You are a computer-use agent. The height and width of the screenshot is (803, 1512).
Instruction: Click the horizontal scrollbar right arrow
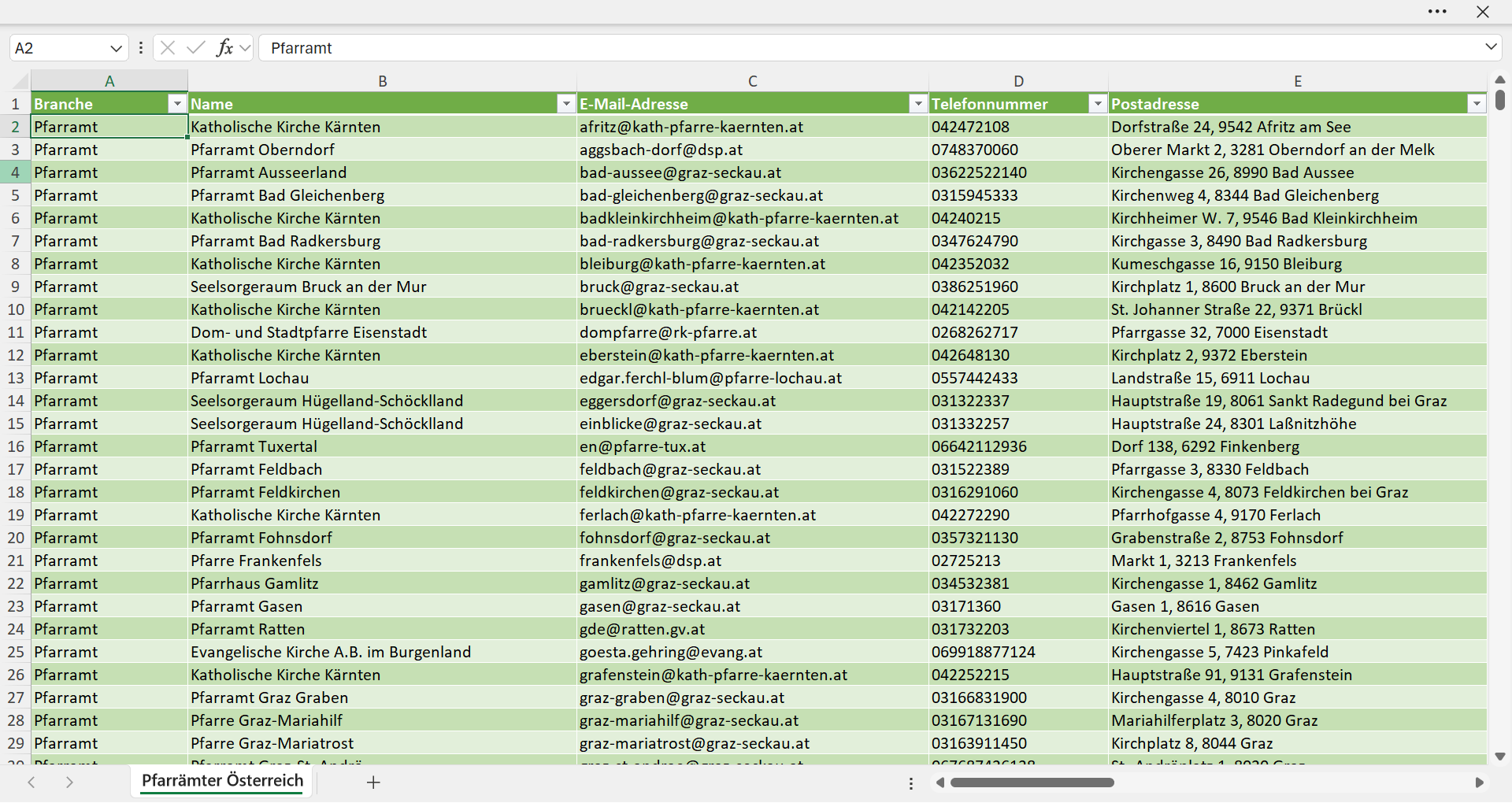coord(1479,783)
